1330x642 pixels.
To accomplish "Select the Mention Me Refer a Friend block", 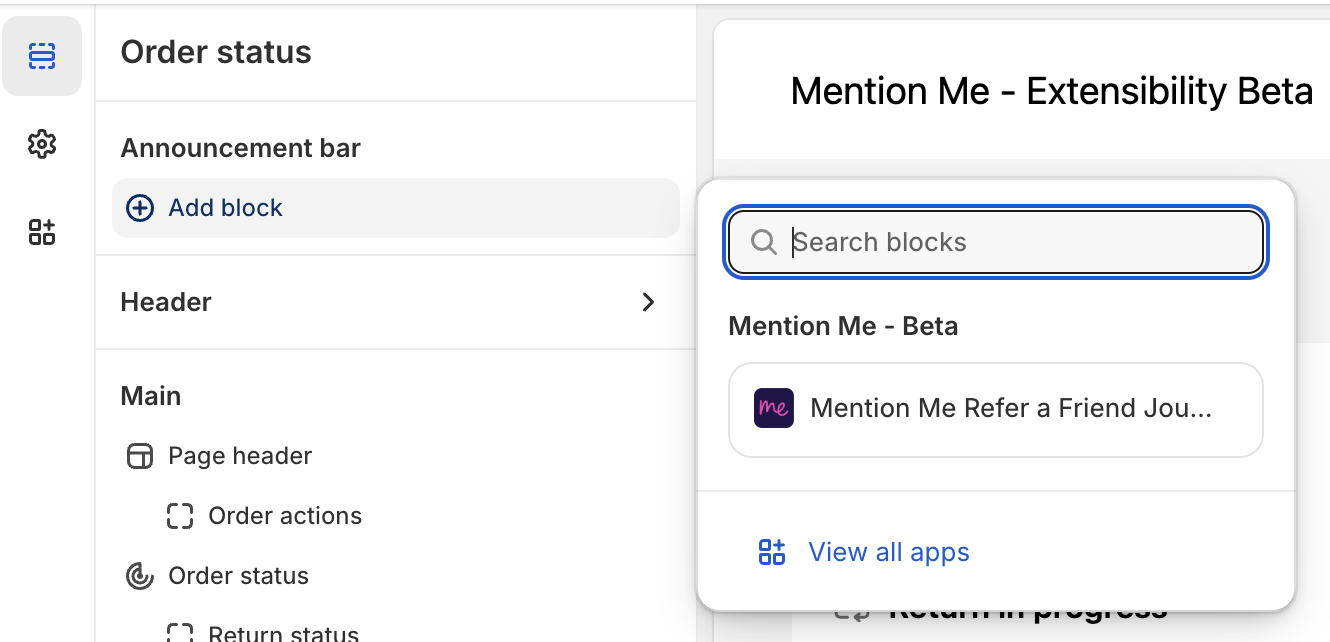I will [x=995, y=410].
